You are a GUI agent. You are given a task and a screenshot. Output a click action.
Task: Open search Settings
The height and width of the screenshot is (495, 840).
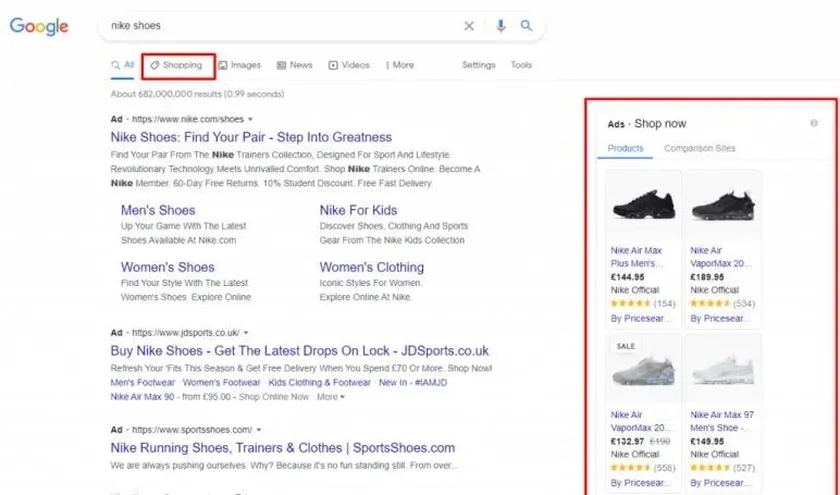coord(478,65)
